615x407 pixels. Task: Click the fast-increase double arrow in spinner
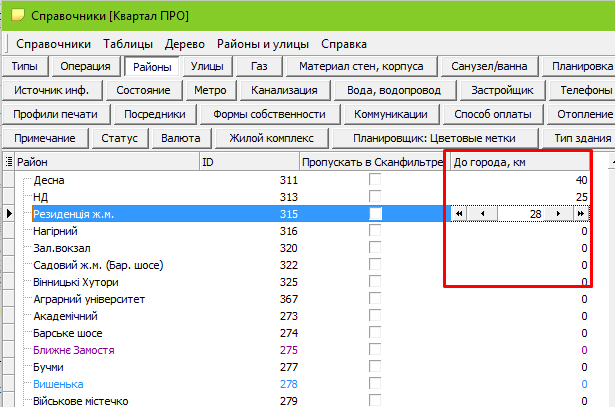point(579,214)
